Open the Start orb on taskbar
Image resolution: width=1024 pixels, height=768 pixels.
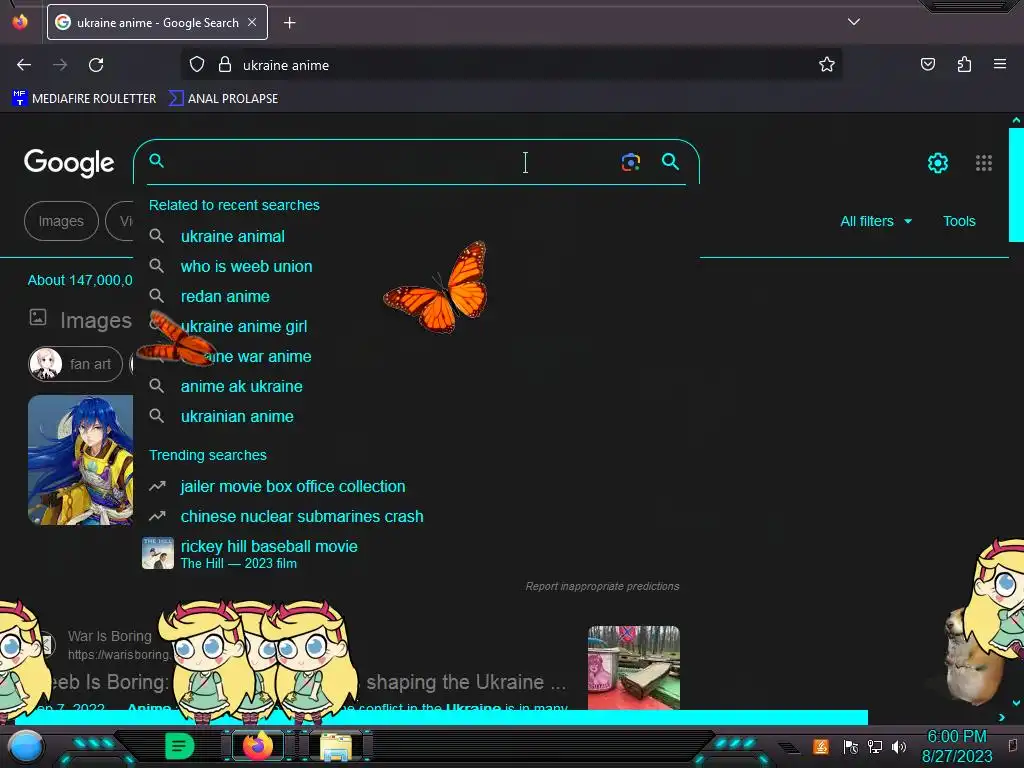(x=26, y=746)
